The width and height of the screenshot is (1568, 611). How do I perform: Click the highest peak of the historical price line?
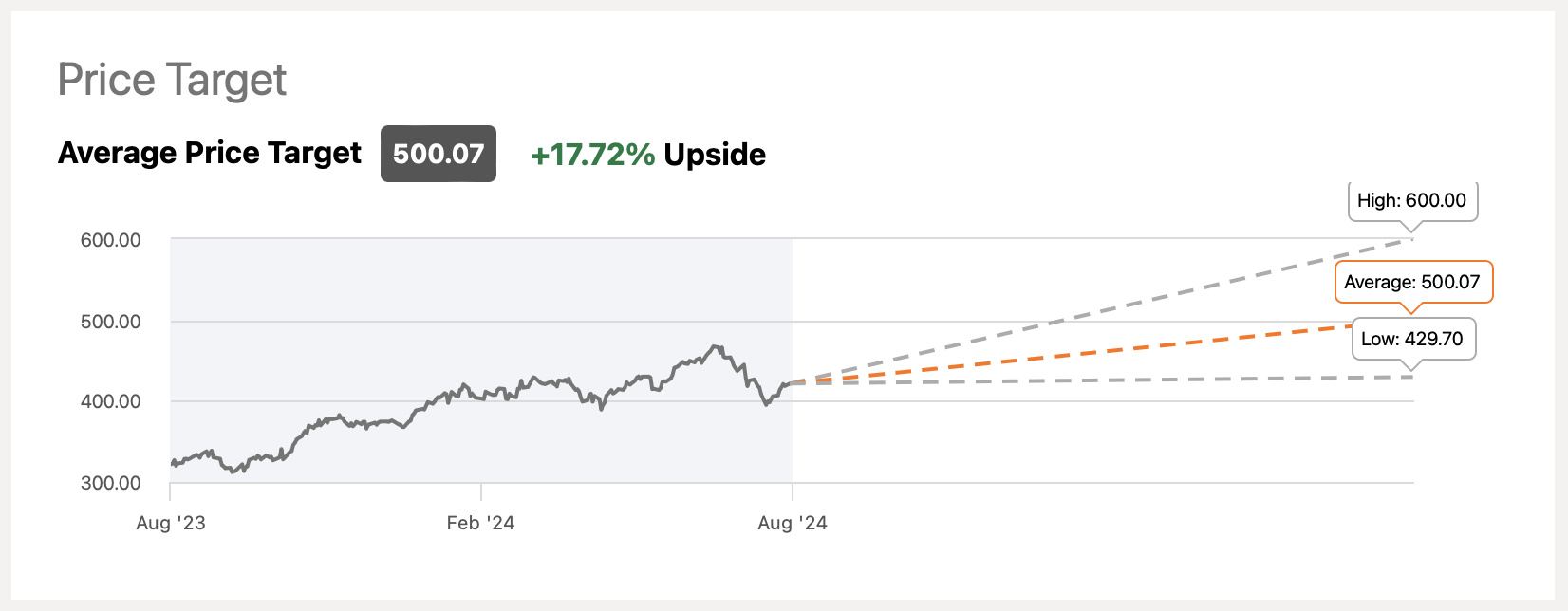coord(716,347)
